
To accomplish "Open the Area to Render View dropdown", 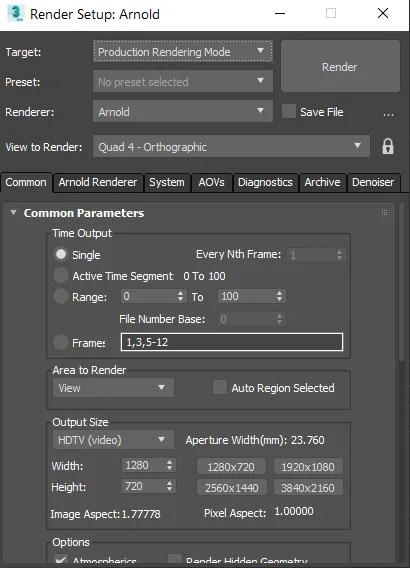I will tap(113, 388).
